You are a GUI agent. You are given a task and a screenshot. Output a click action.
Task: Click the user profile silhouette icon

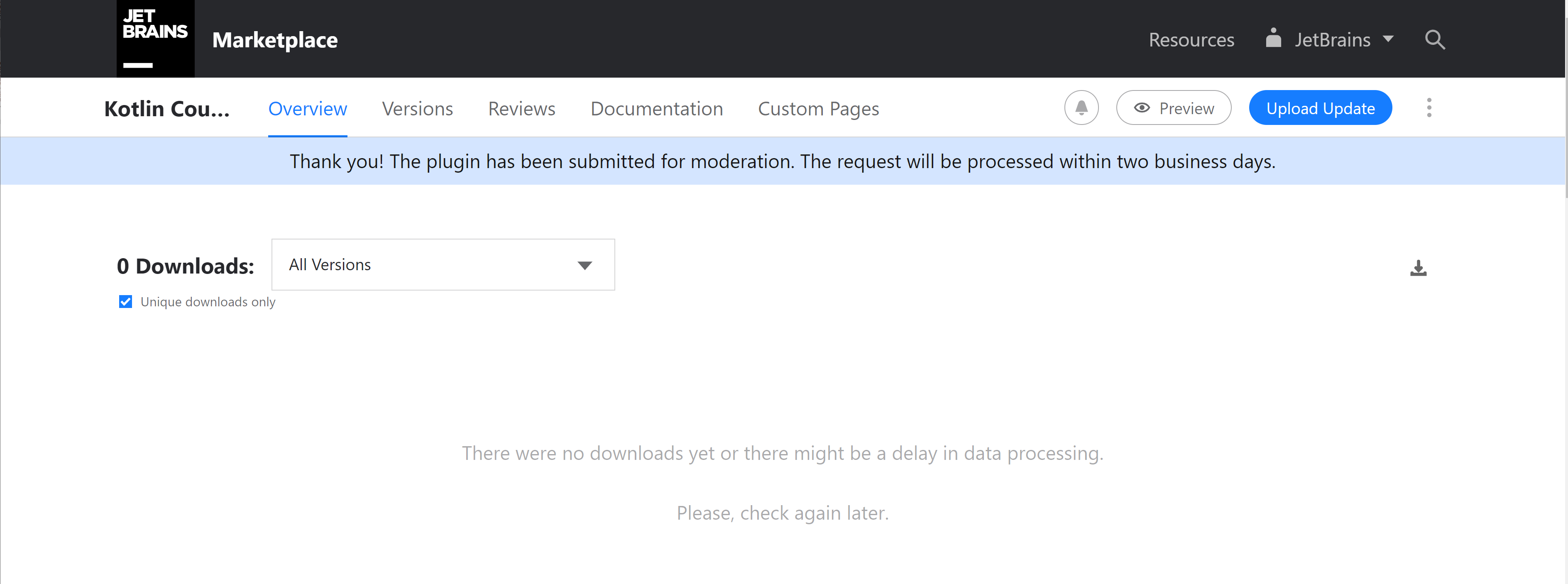(x=1273, y=38)
